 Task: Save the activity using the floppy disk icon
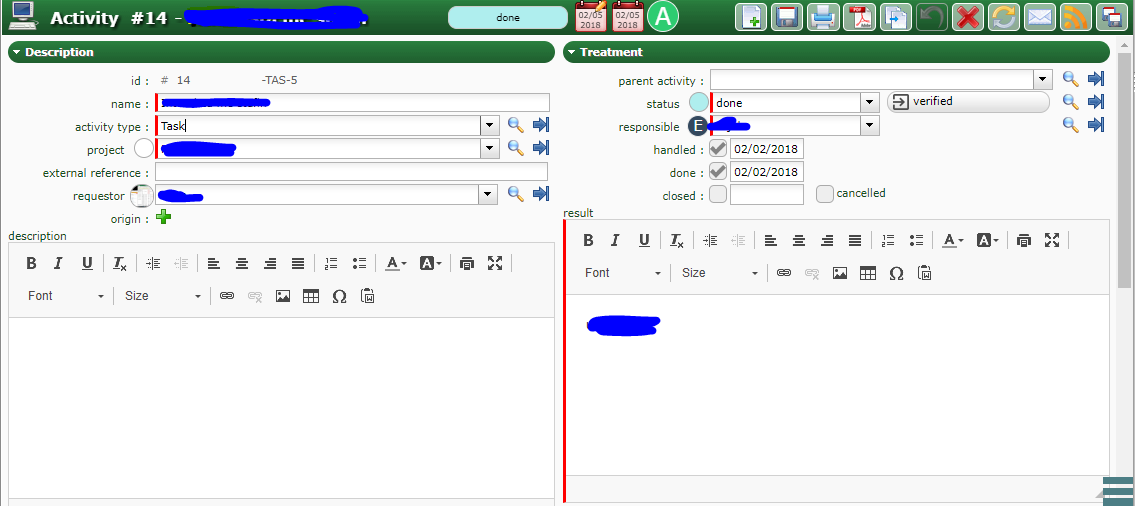786,17
